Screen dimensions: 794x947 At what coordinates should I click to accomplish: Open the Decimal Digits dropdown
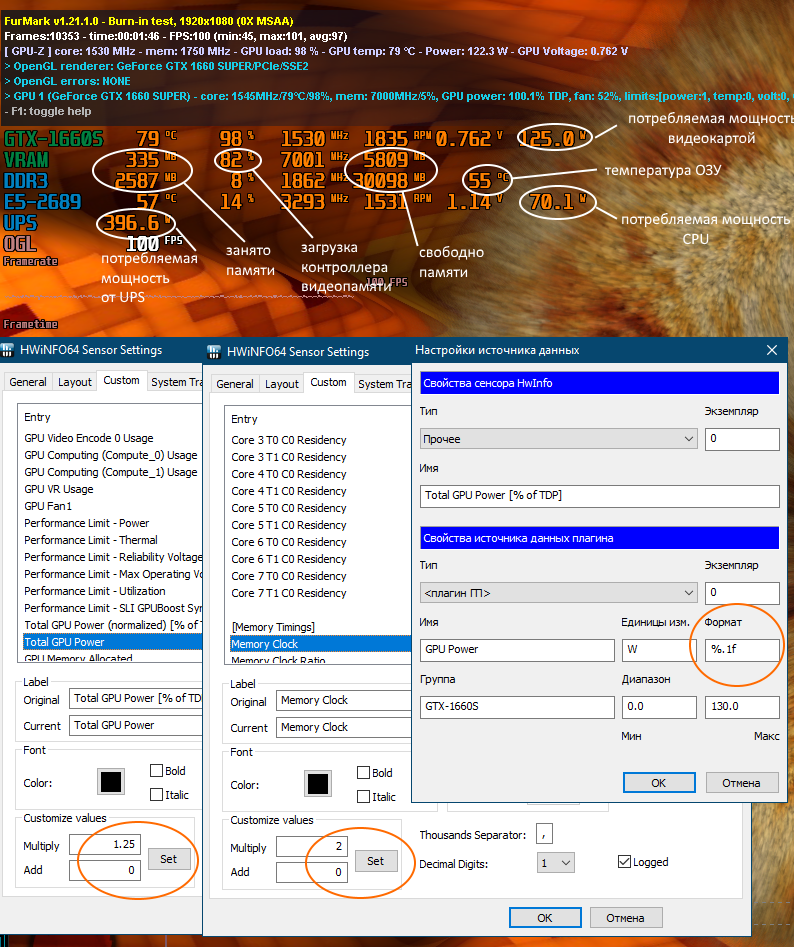pyautogui.click(x=555, y=863)
